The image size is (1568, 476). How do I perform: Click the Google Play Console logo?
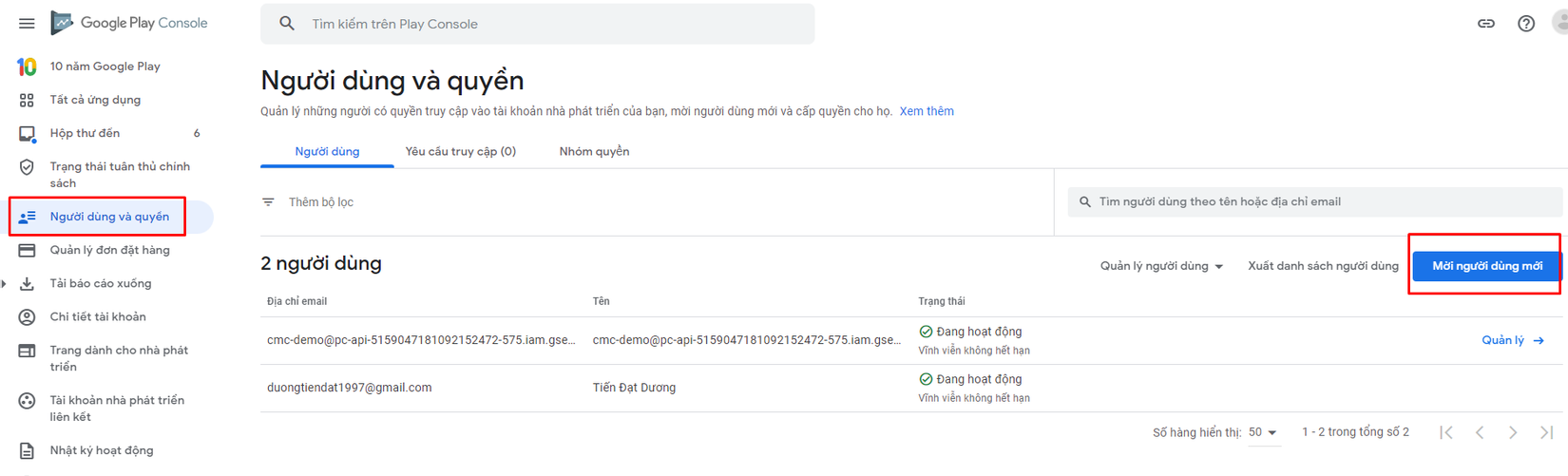[129, 23]
